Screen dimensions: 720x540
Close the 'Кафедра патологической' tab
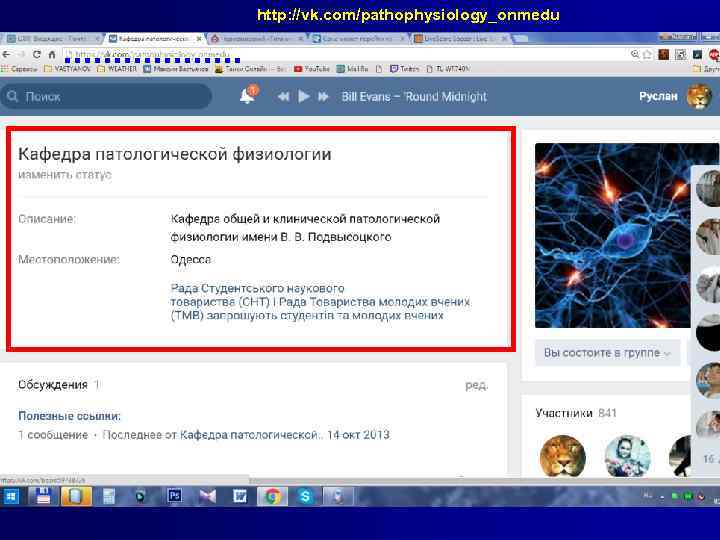pyautogui.click(x=199, y=39)
